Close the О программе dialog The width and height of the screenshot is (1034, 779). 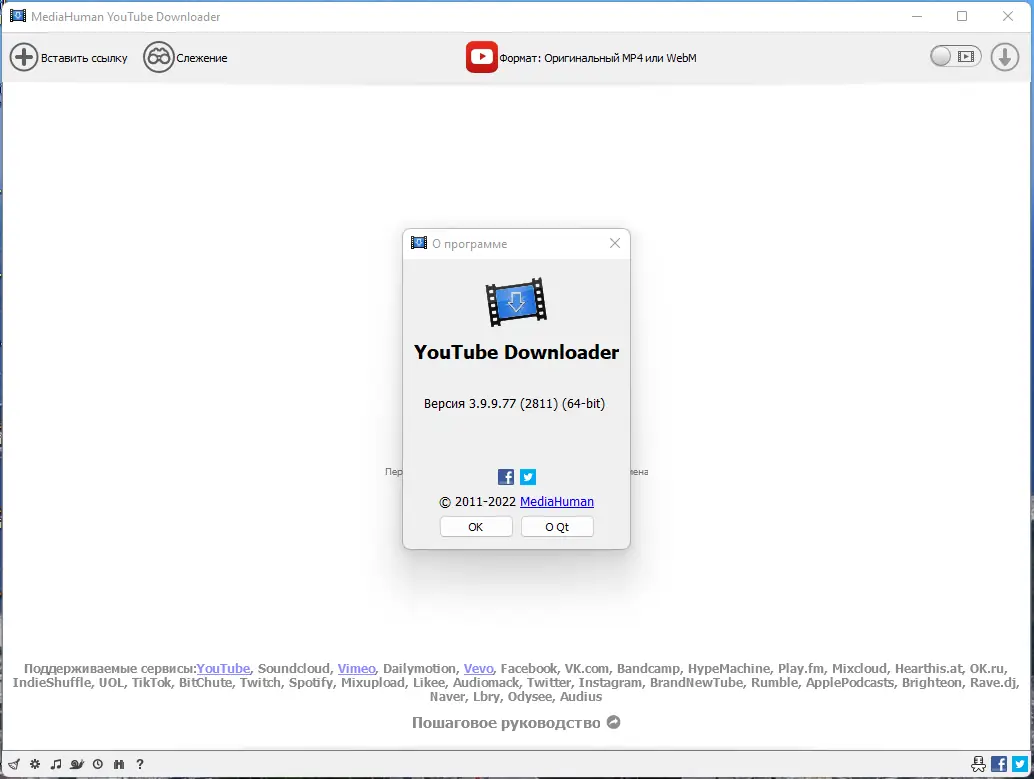click(x=614, y=243)
